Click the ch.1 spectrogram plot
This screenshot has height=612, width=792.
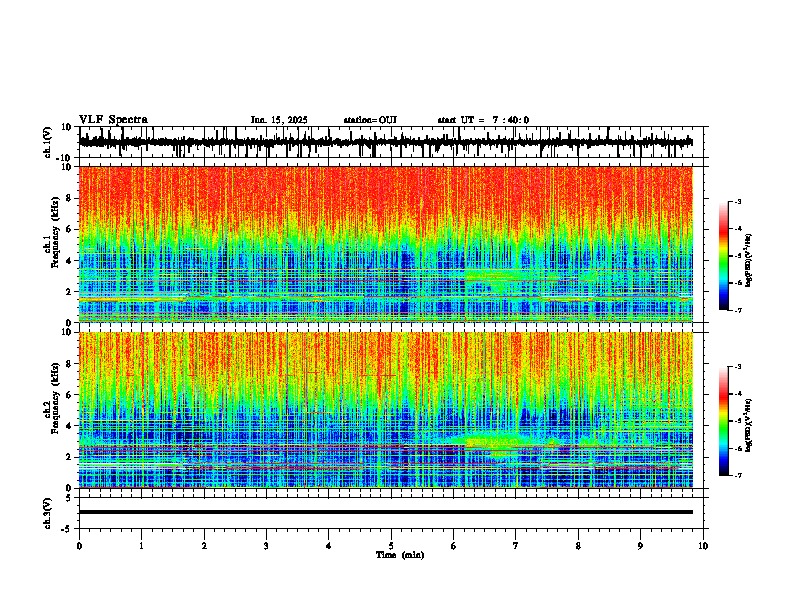(386, 244)
